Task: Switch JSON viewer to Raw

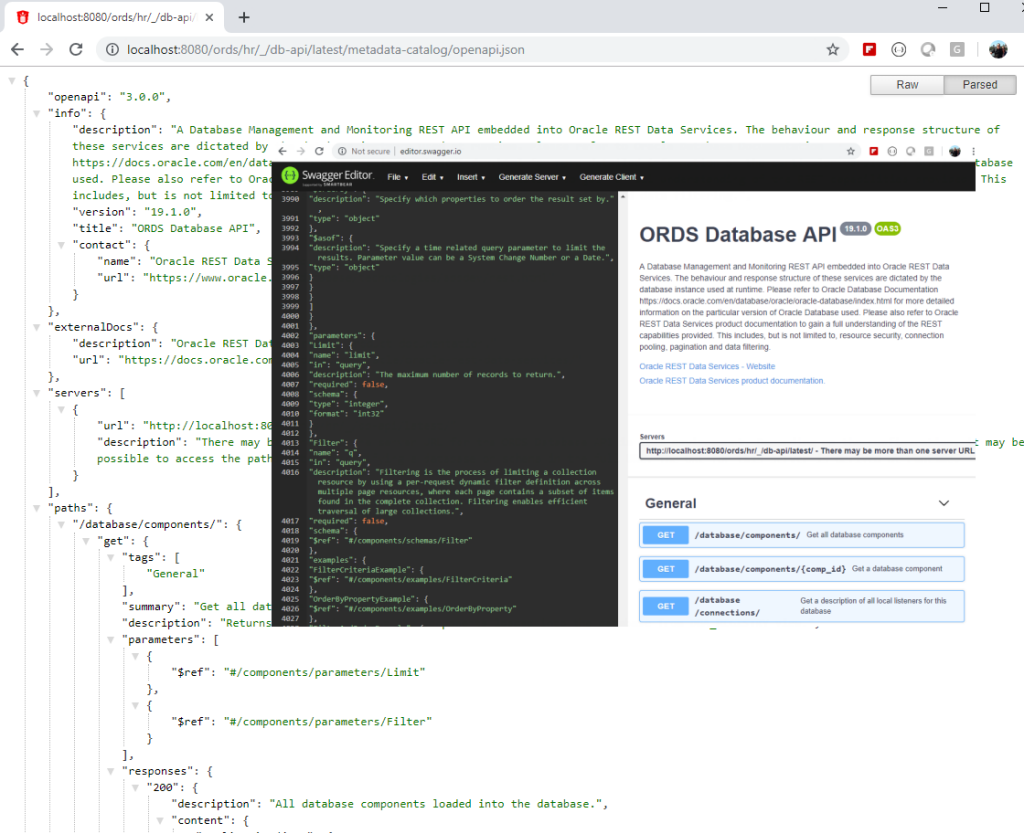Action: pos(906,85)
